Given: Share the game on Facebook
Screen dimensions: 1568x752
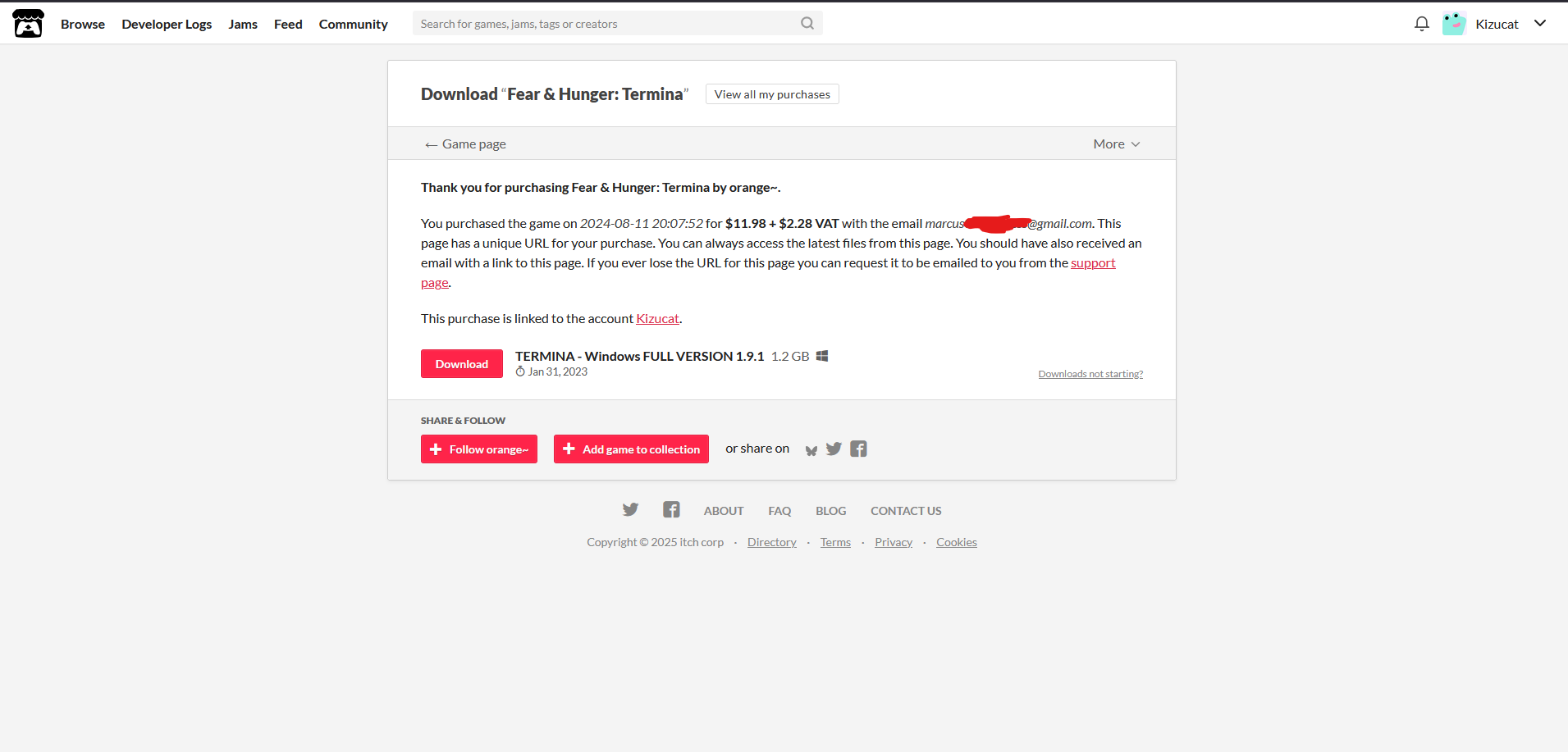Looking at the screenshot, I should click(x=858, y=449).
